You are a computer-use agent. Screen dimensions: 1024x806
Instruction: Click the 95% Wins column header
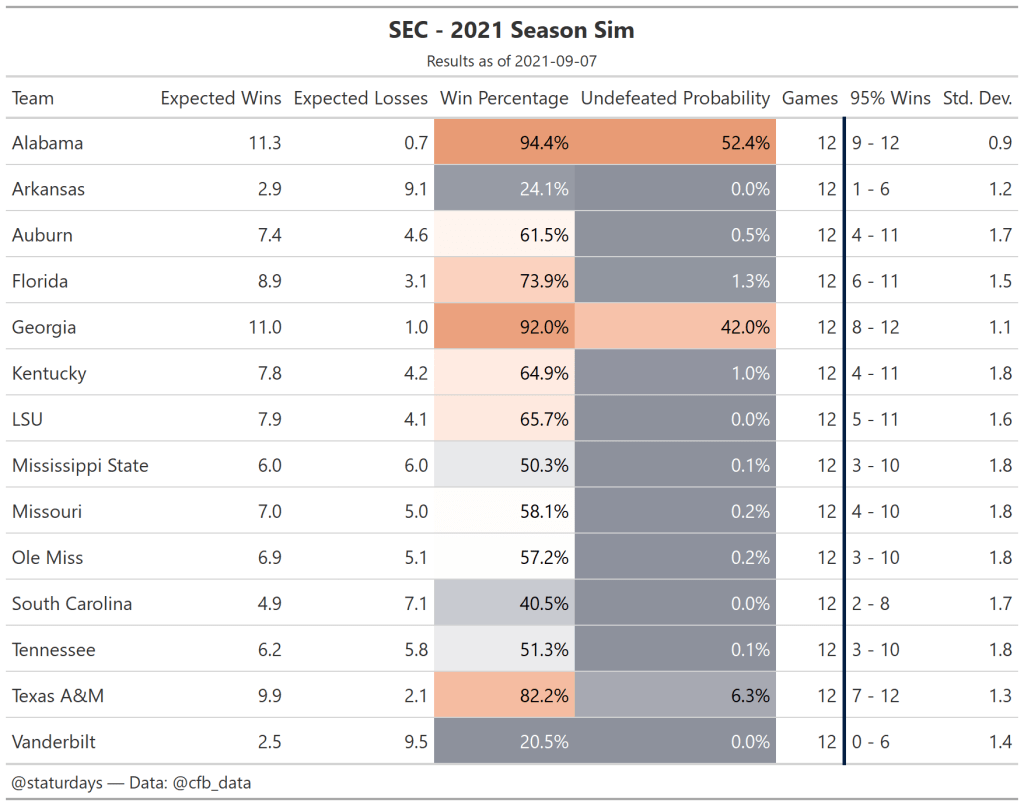(x=890, y=98)
